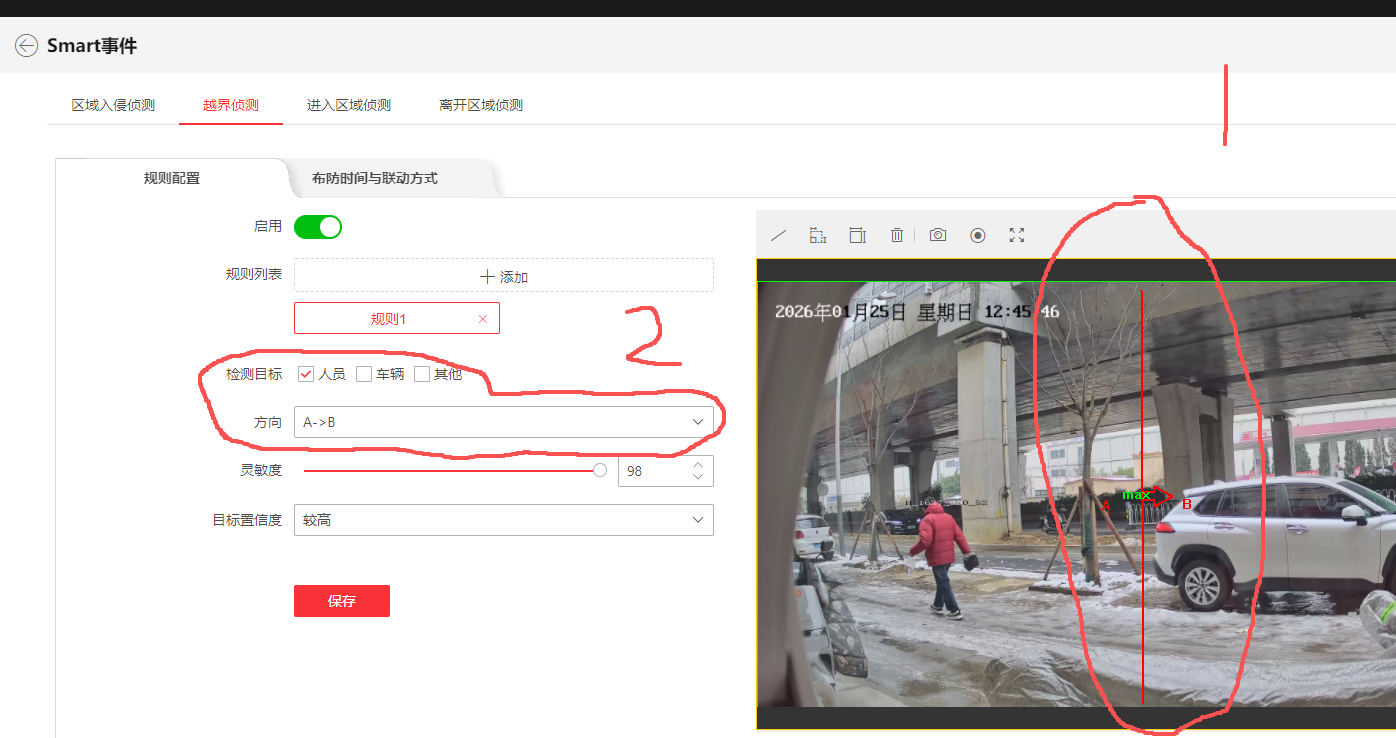
Task: Remove 规则1 with the red X
Action: pyautogui.click(x=483, y=319)
